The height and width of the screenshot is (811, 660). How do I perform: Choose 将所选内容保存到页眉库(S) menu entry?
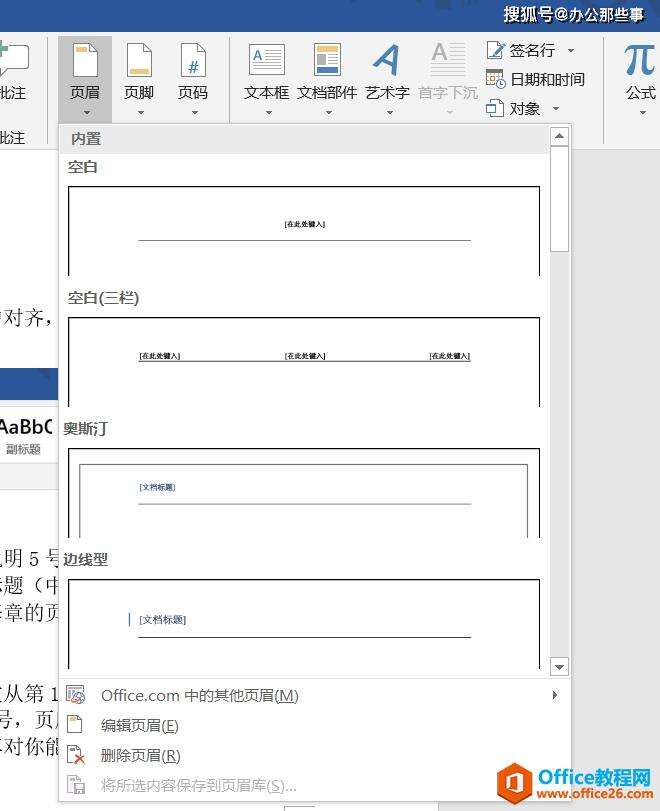click(314, 785)
